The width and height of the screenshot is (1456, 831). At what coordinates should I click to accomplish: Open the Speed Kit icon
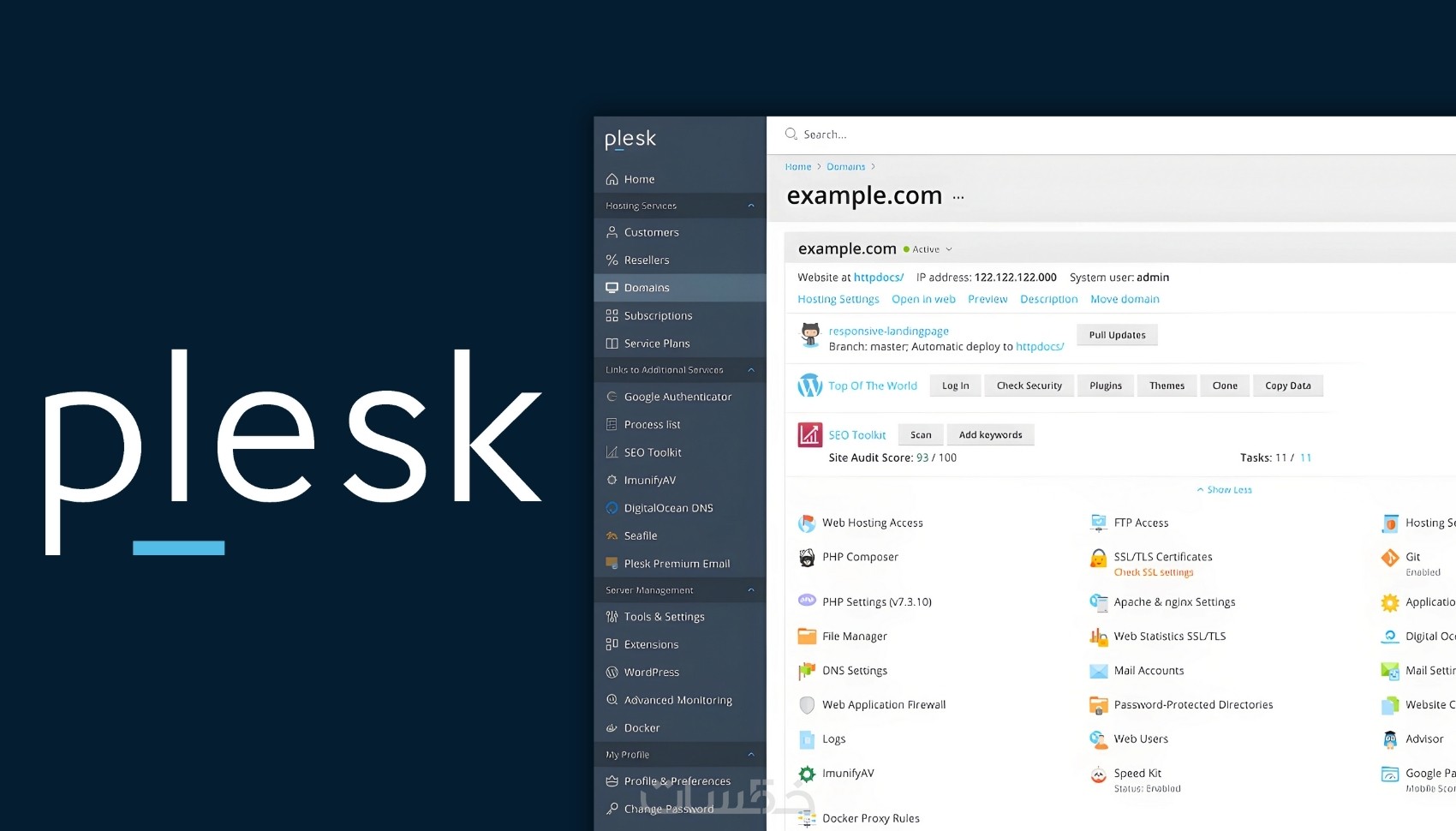tap(1098, 774)
